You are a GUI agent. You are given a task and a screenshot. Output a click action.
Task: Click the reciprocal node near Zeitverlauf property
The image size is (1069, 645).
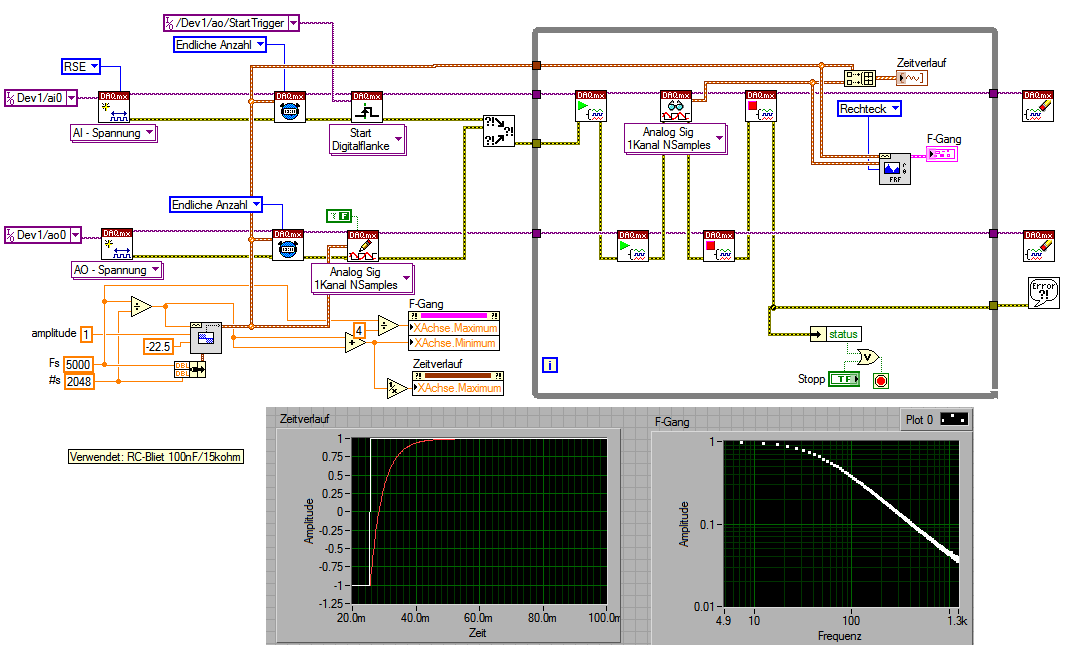(x=397, y=388)
